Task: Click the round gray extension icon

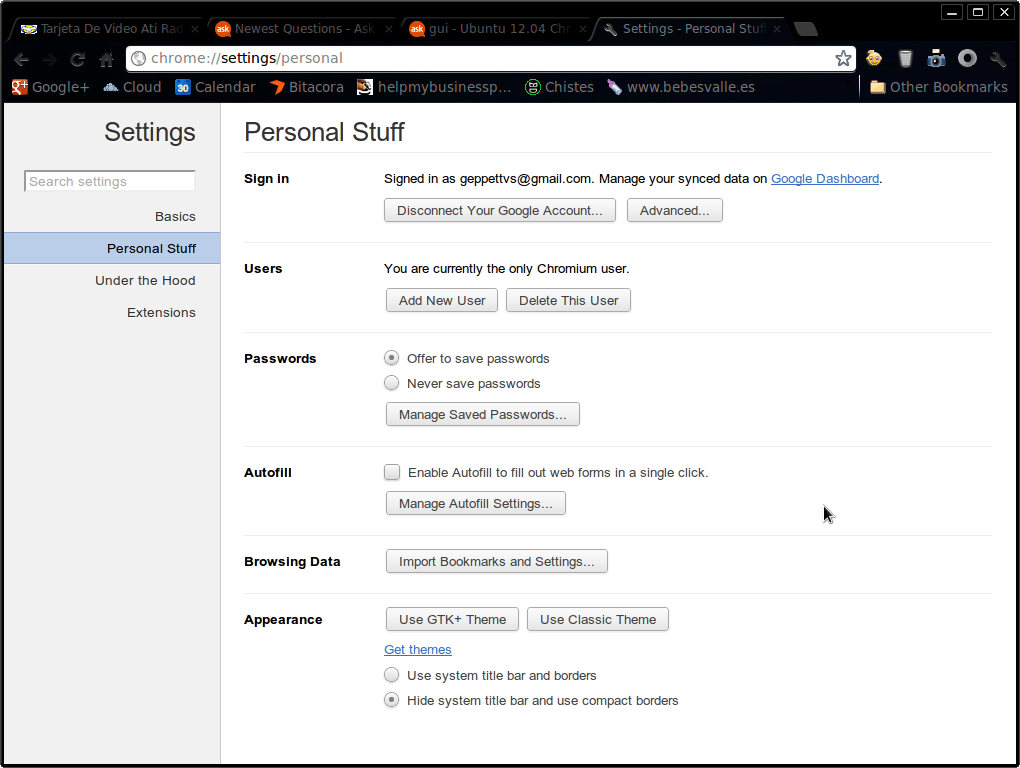Action: (x=967, y=59)
